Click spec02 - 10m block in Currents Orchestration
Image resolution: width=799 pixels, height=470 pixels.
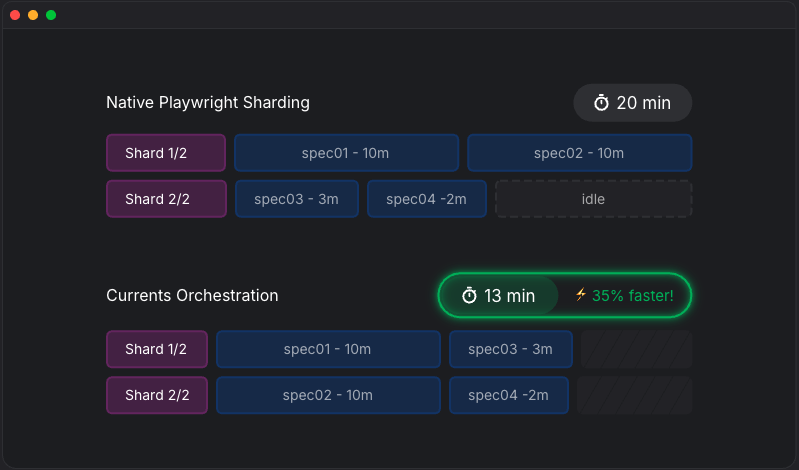[x=328, y=395]
